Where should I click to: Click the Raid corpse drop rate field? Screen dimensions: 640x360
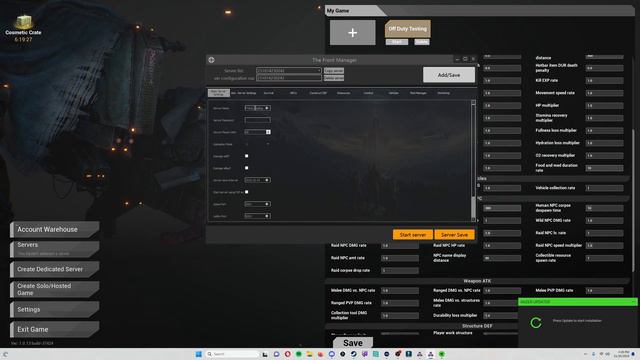pyautogui.click(x=400, y=271)
